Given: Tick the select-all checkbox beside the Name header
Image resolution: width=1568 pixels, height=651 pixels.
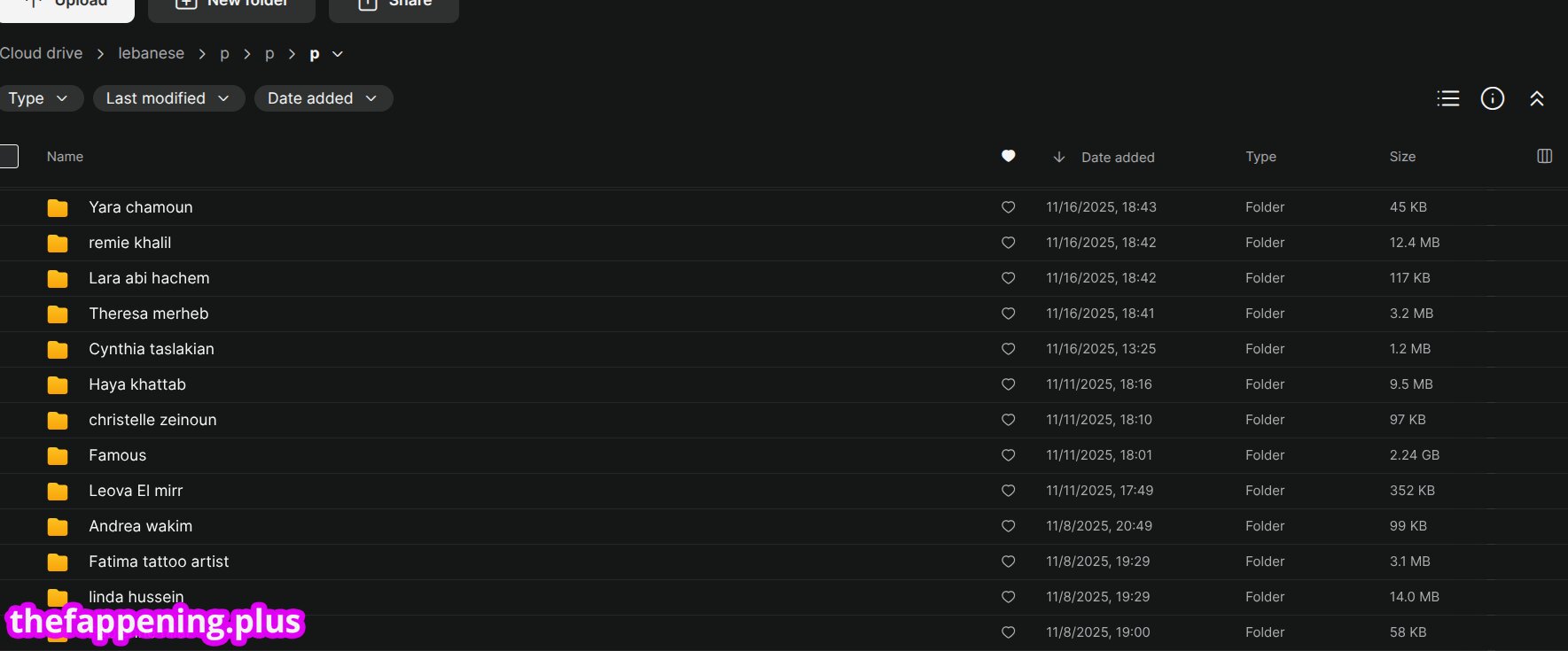Looking at the screenshot, I should 9,157.
